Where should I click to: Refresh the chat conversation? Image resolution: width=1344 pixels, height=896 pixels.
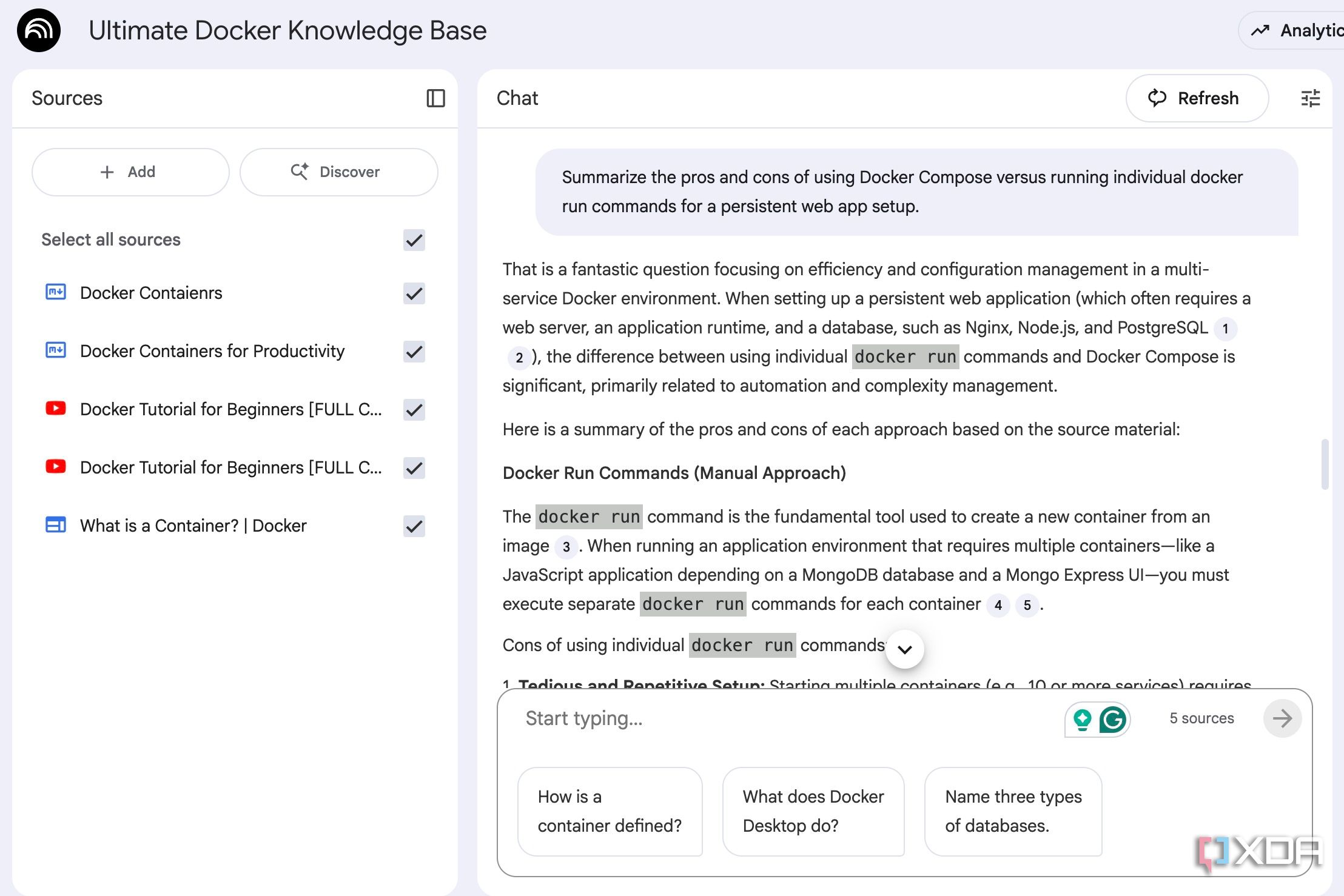pyautogui.click(x=1197, y=98)
